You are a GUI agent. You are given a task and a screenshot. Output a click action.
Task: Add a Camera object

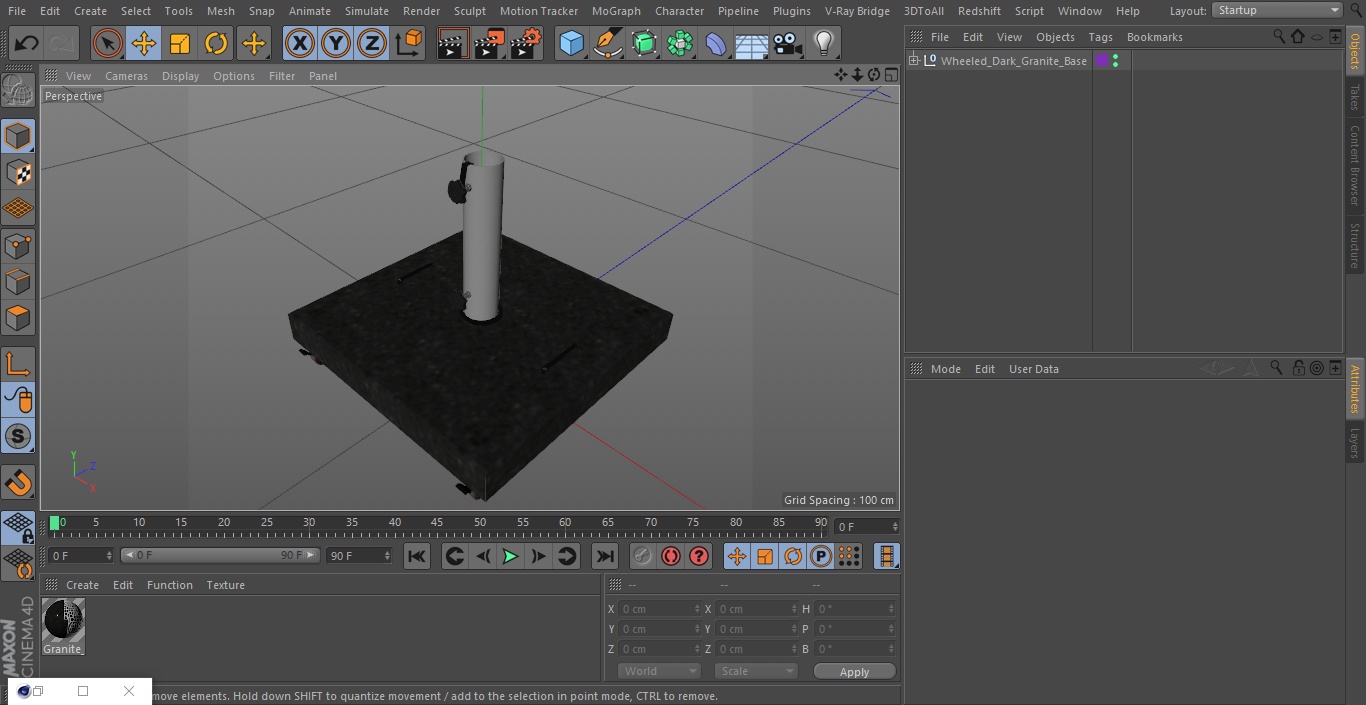(x=788, y=44)
